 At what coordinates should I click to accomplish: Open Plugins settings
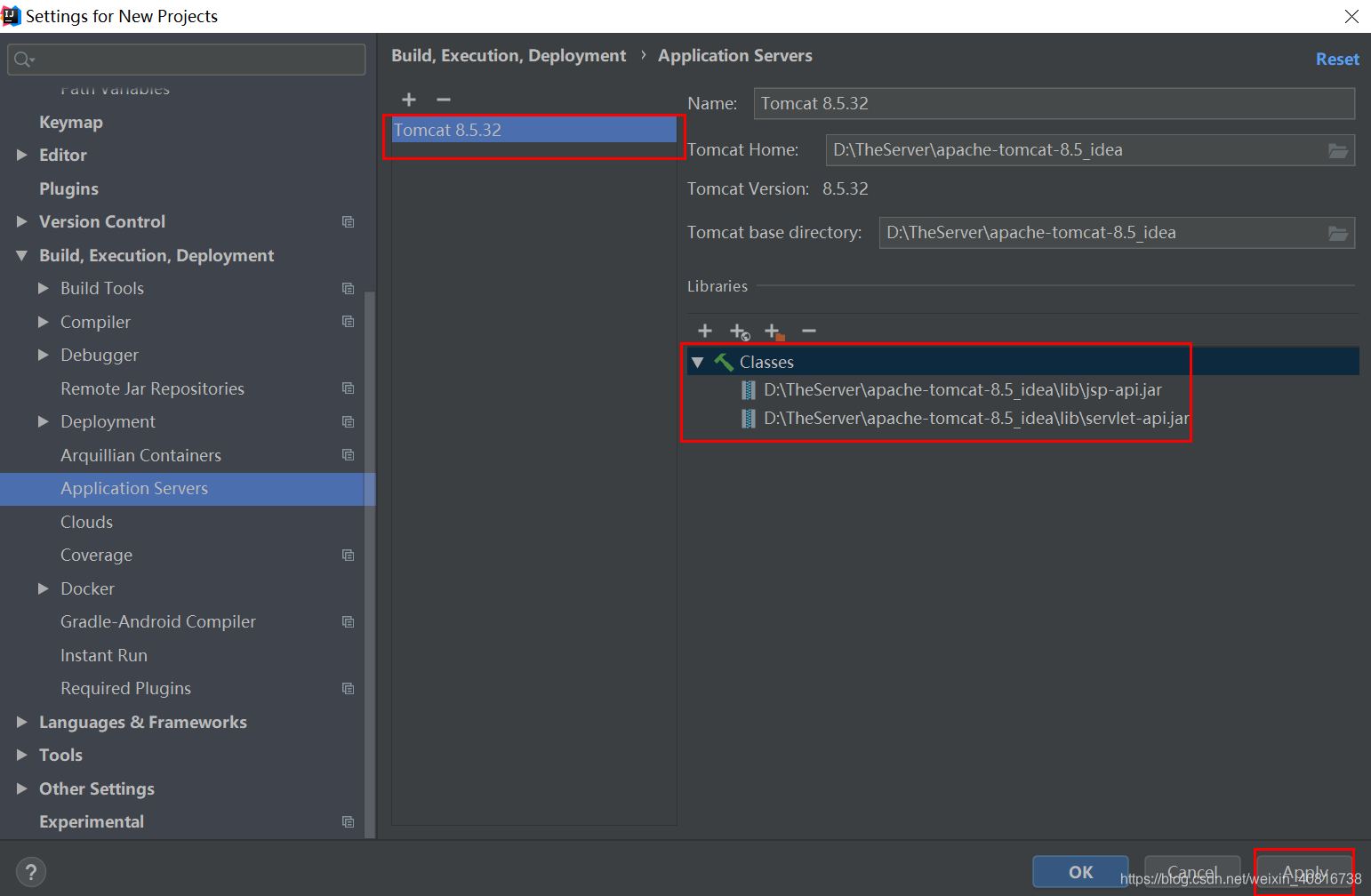[x=68, y=188]
